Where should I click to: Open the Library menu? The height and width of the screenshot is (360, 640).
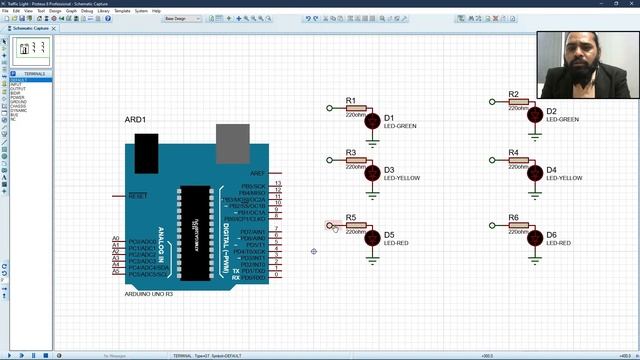(x=103, y=11)
